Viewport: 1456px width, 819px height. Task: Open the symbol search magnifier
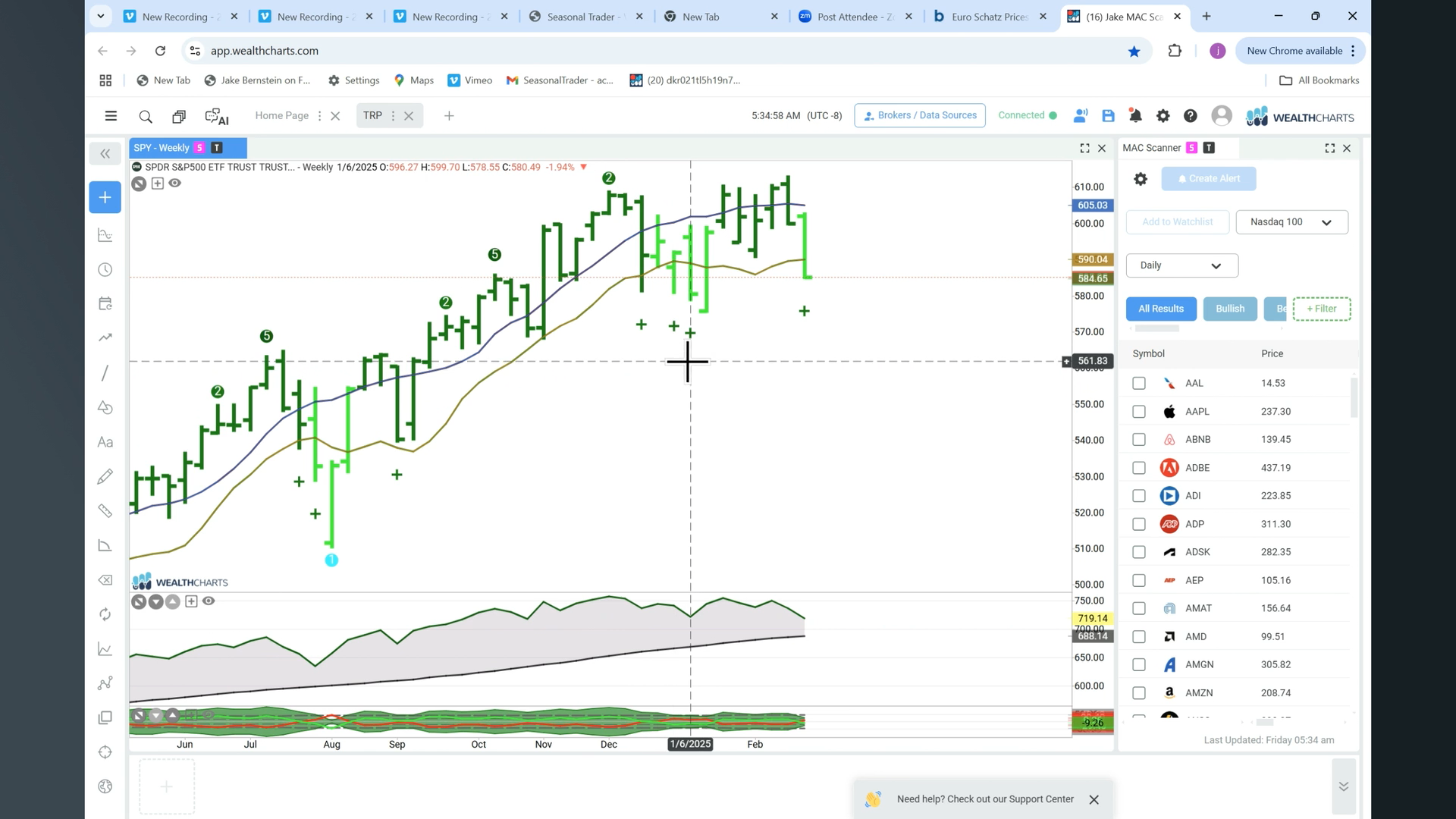pos(146,116)
